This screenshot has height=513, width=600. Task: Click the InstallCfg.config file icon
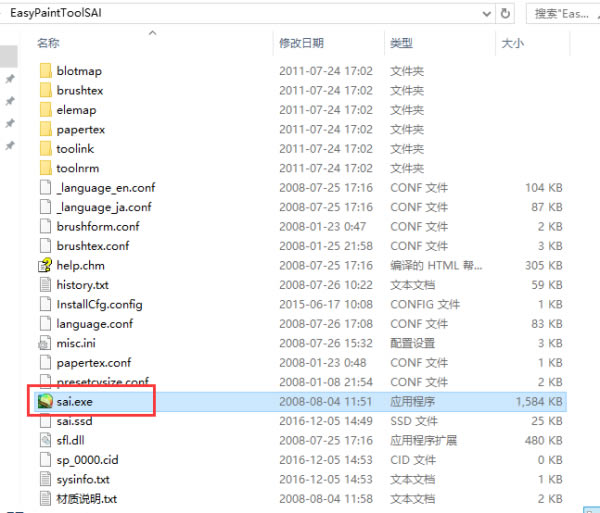click(x=45, y=304)
